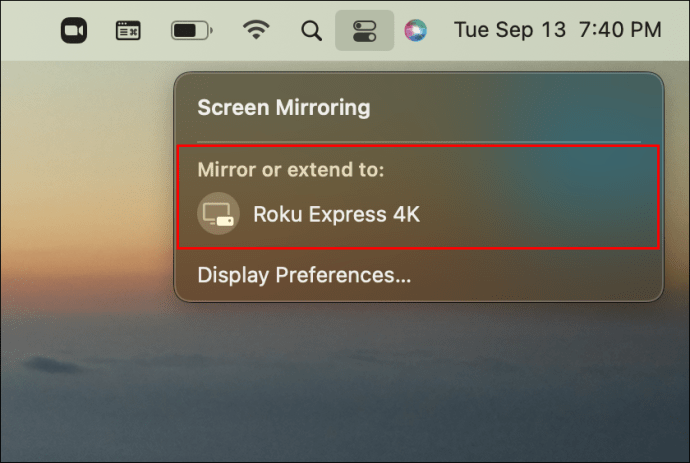The width and height of the screenshot is (690, 463).
Task: Close Control Center via its toggle icon
Action: (x=364, y=30)
